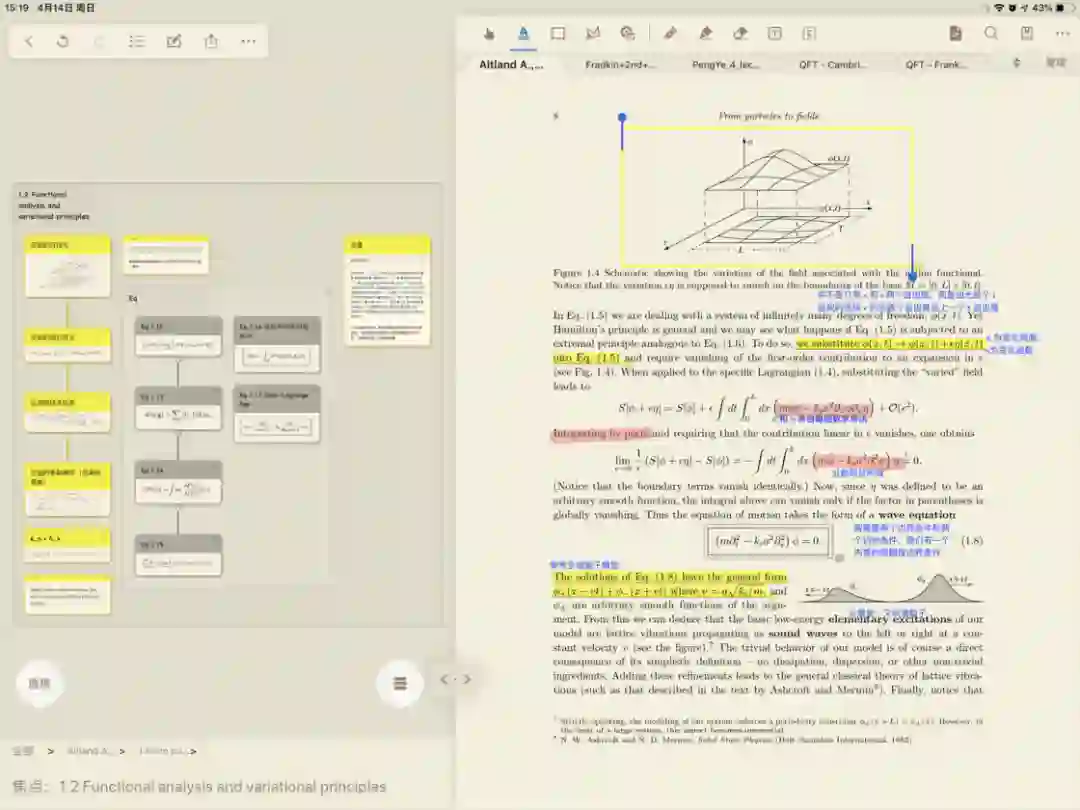The width and height of the screenshot is (1080, 810).
Task: Select the text highlight tool
Action: (x=523, y=33)
